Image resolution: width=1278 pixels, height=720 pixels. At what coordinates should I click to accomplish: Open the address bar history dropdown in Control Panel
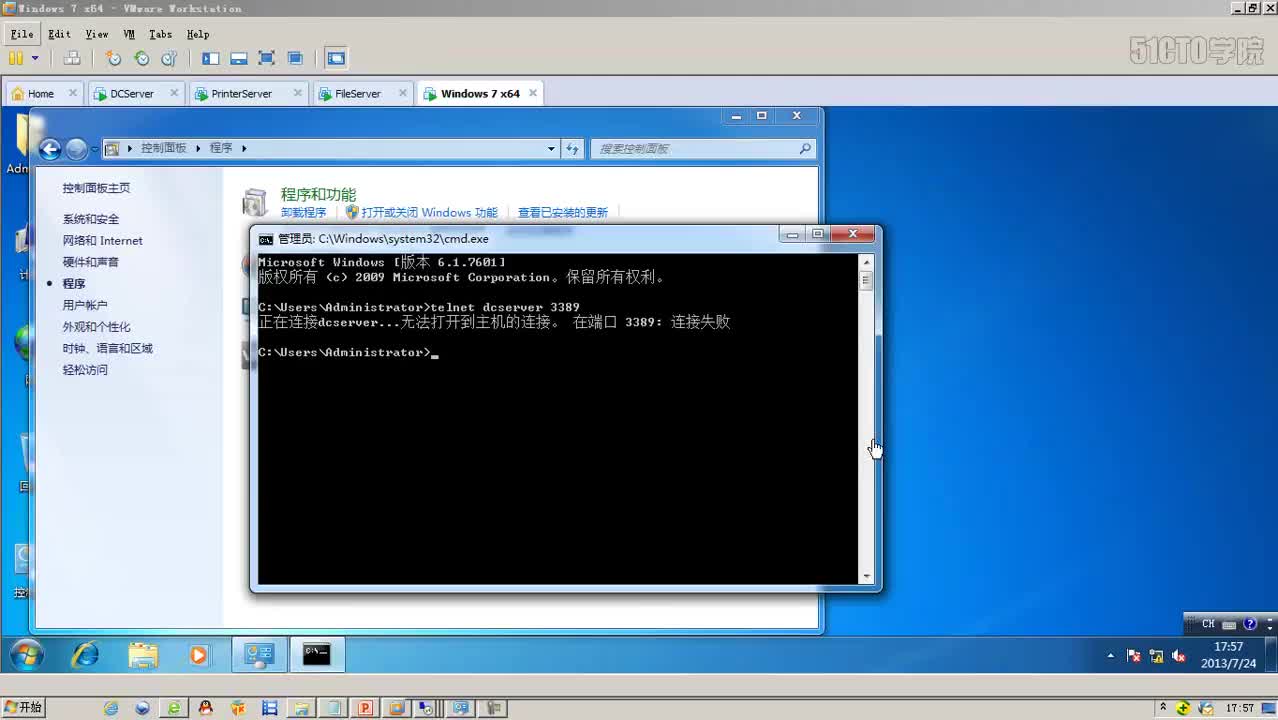click(551, 149)
